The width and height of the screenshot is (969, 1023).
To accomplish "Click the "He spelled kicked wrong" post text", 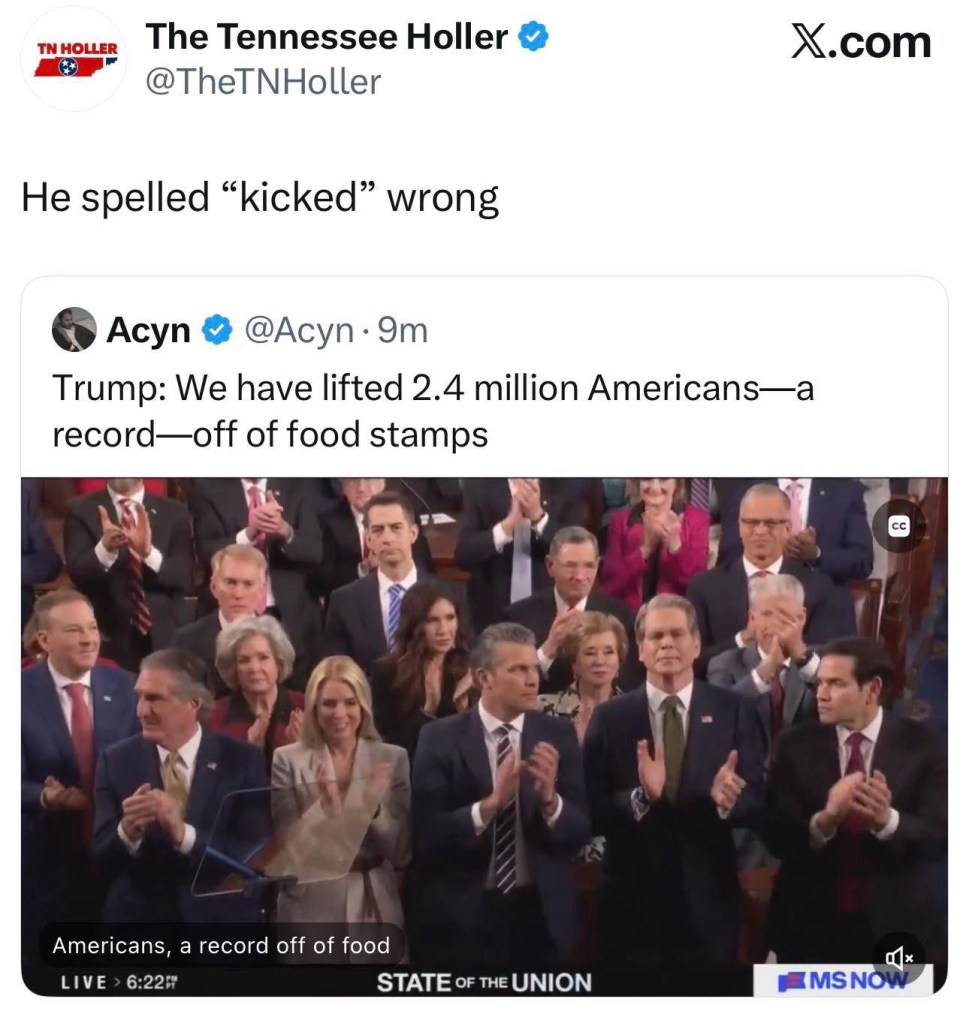I will click(260, 198).
